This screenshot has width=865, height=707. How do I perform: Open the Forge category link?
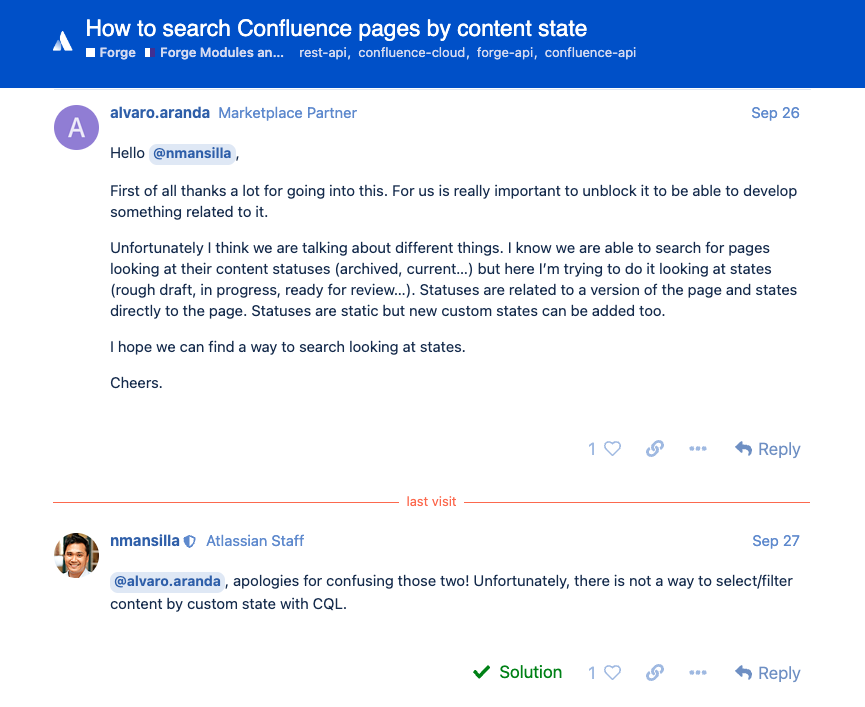pyautogui.click(x=111, y=52)
